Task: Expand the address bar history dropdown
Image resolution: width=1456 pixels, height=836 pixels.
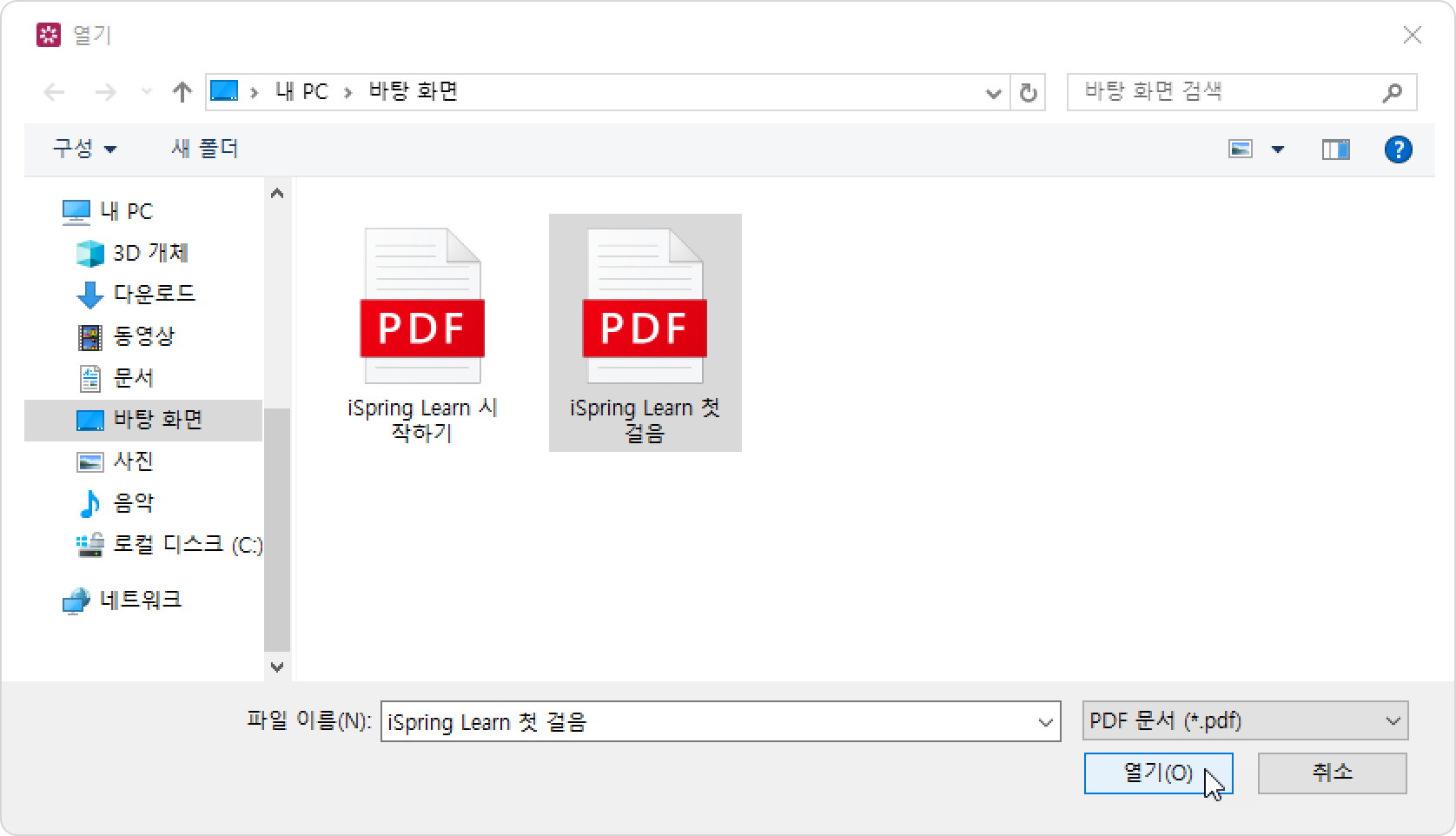Action: coord(993,93)
